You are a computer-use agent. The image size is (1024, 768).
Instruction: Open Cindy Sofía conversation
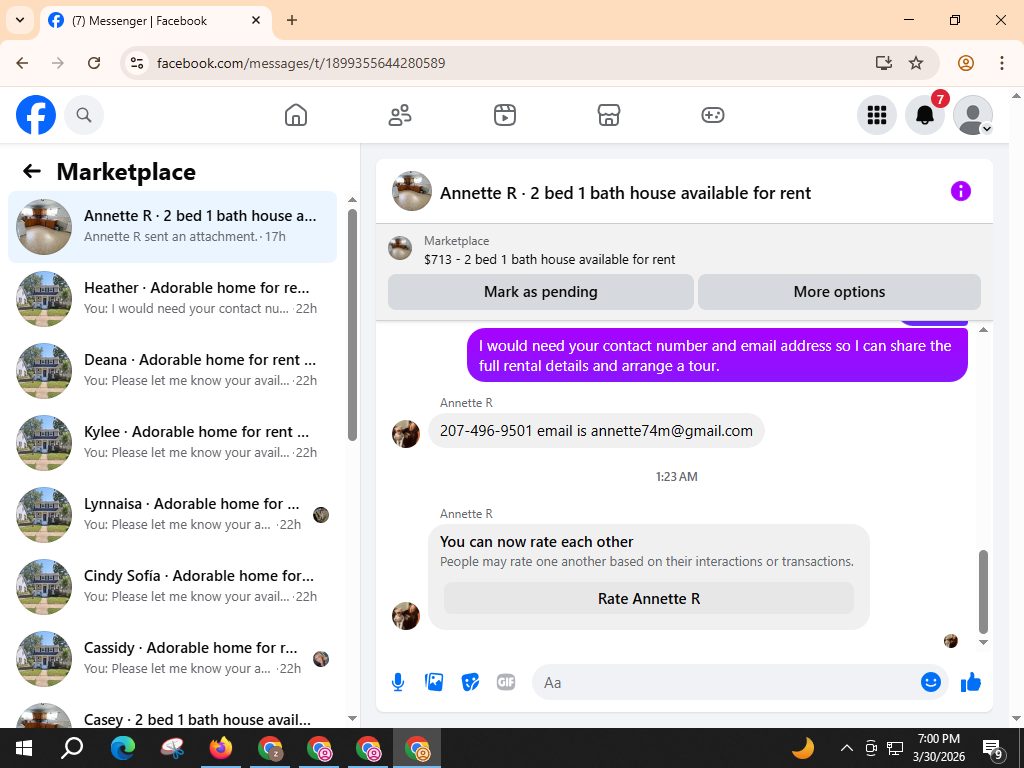click(172, 586)
